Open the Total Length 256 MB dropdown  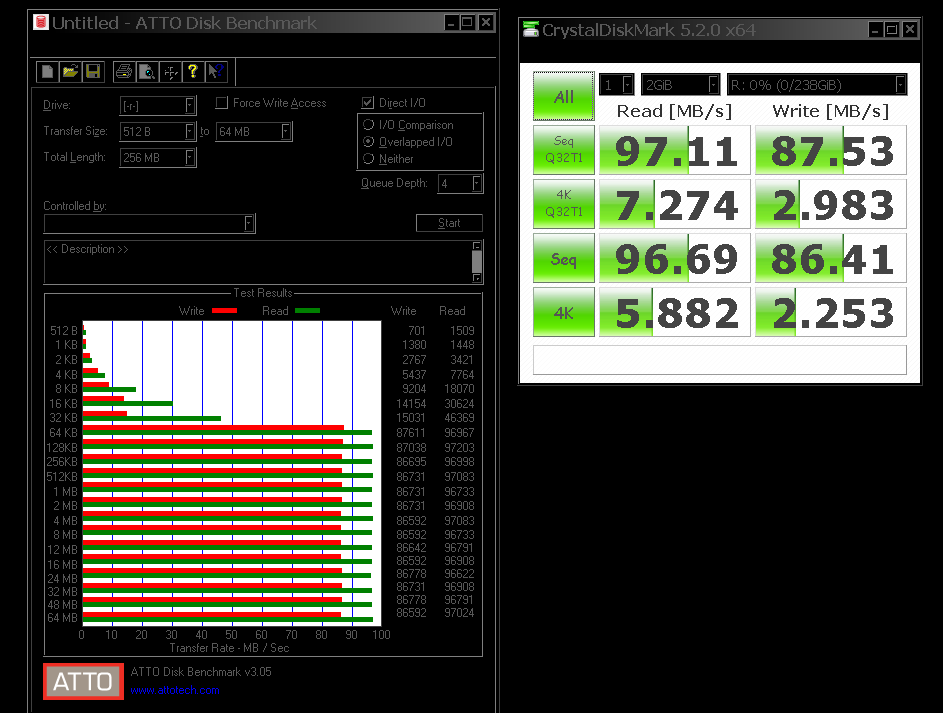189,158
